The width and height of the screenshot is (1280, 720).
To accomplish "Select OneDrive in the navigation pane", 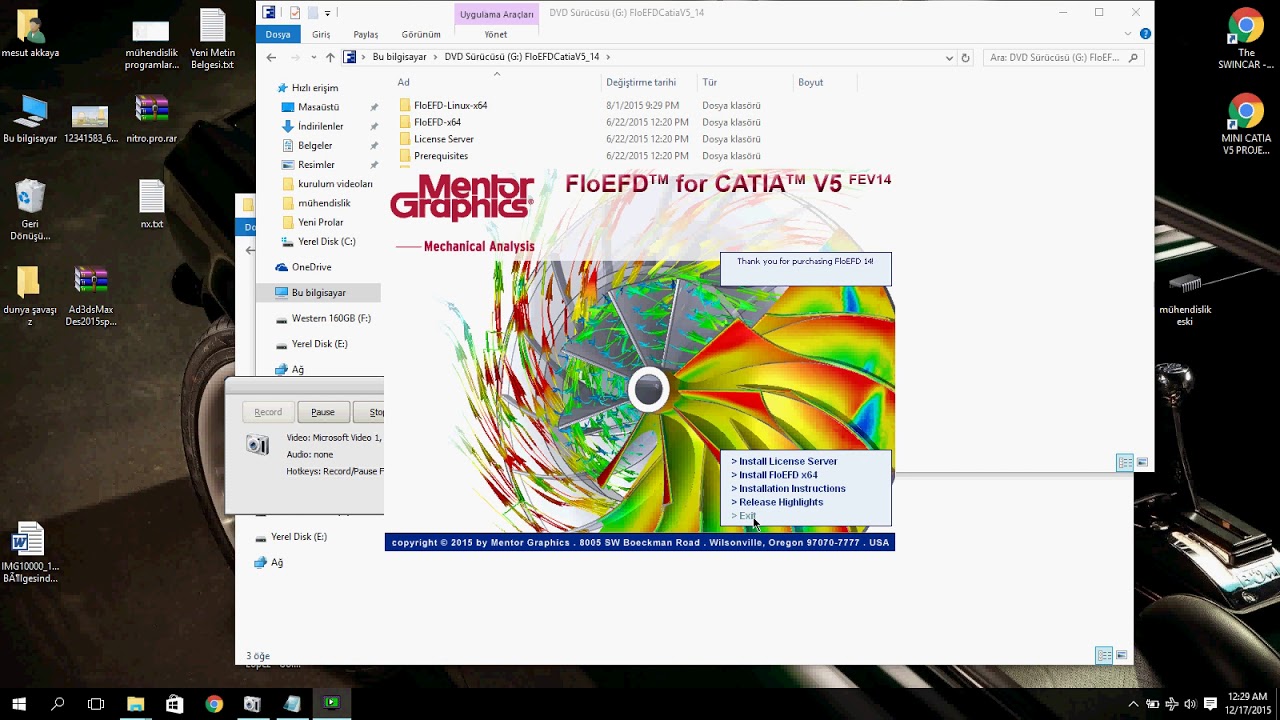I will [311, 267].
